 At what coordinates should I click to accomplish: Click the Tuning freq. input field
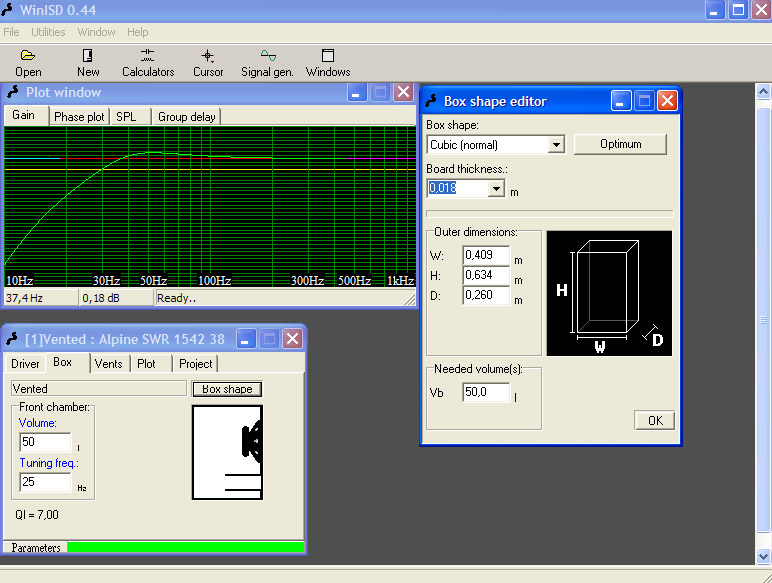pyautogui.click(x=45, y=482)
